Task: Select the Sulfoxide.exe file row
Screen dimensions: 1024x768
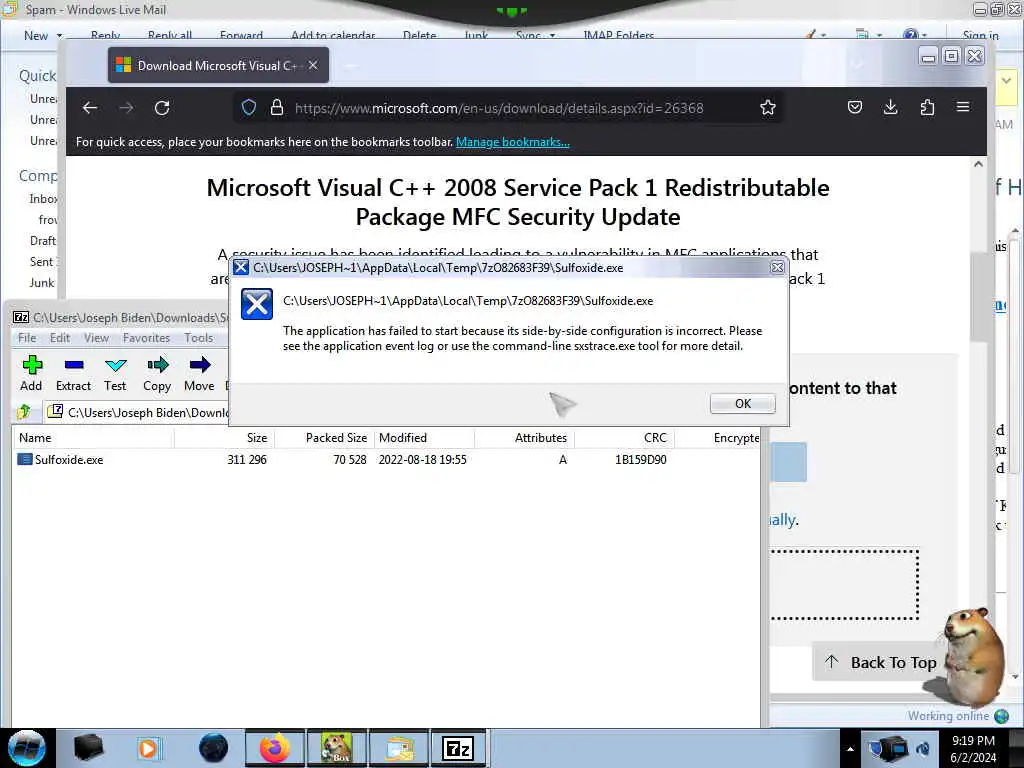Action: point(385,460)
